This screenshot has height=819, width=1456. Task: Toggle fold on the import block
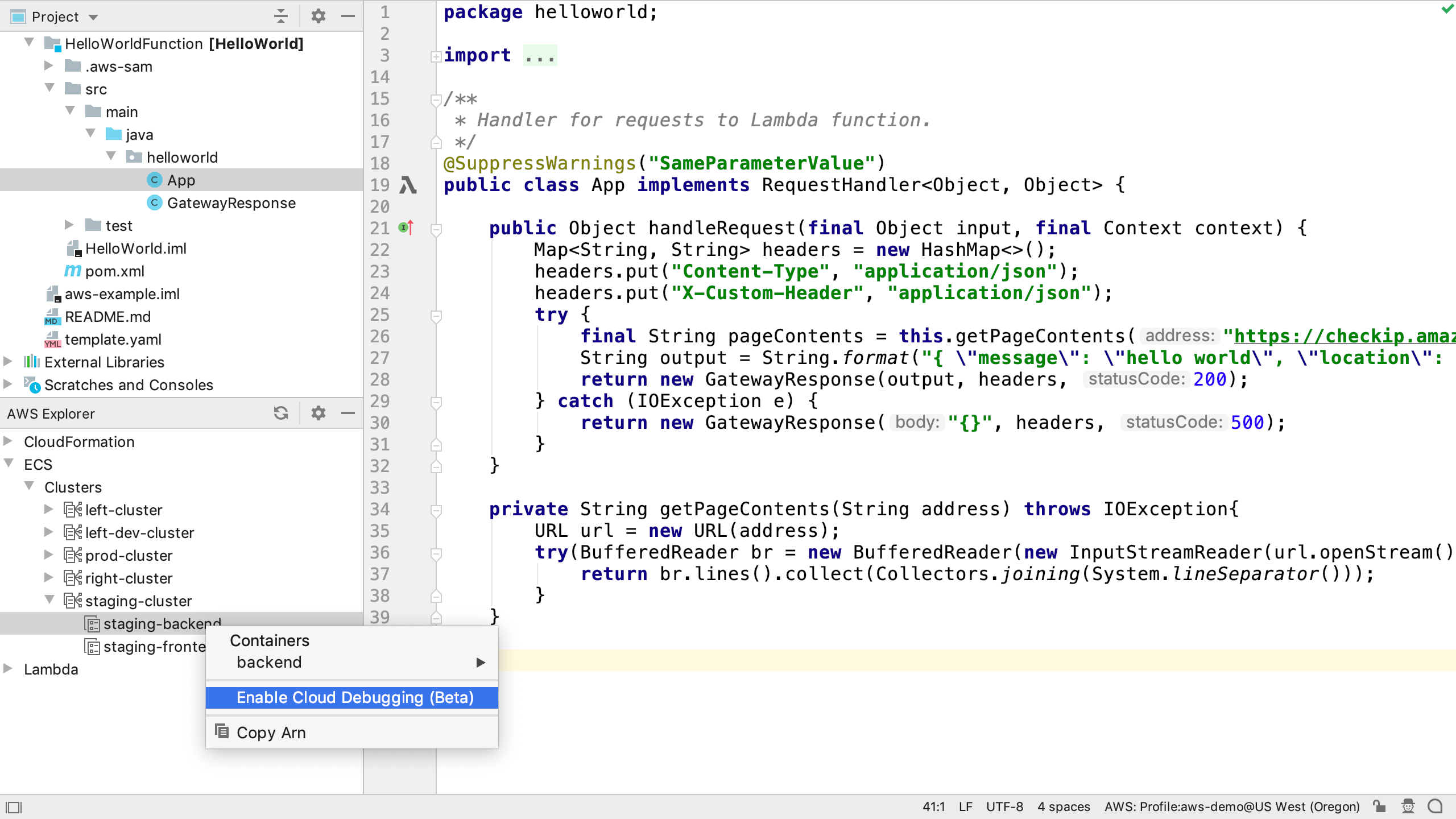(x=436, y=56)
